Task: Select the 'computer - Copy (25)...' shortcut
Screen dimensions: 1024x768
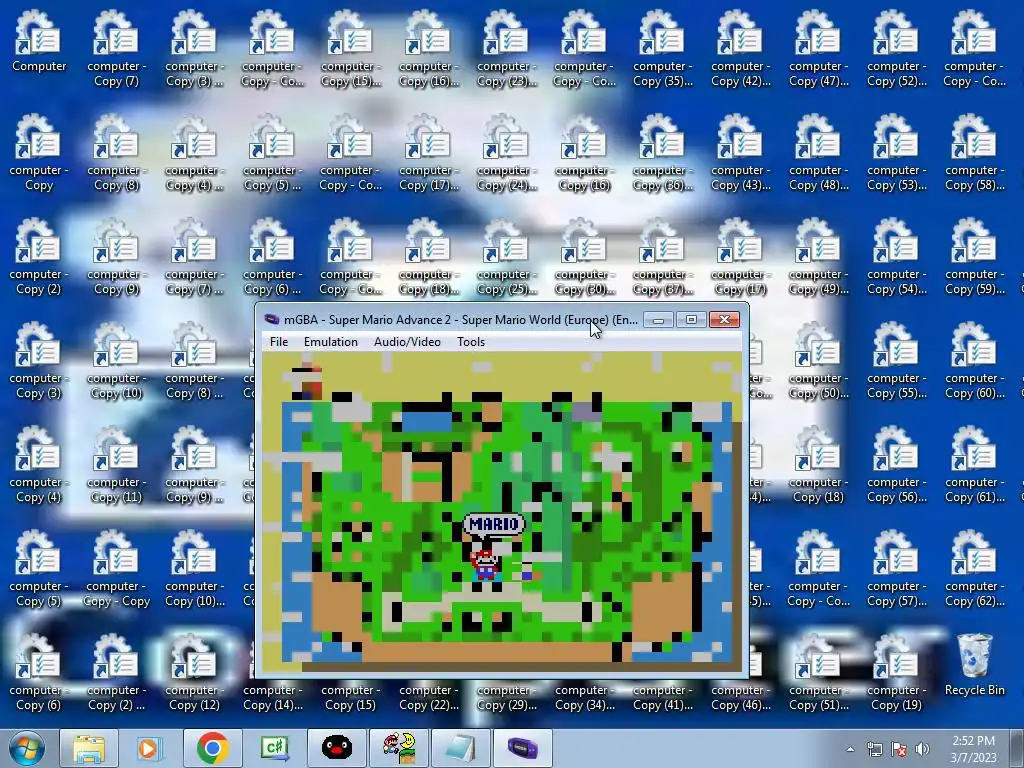Action: [x=506, y=257]
